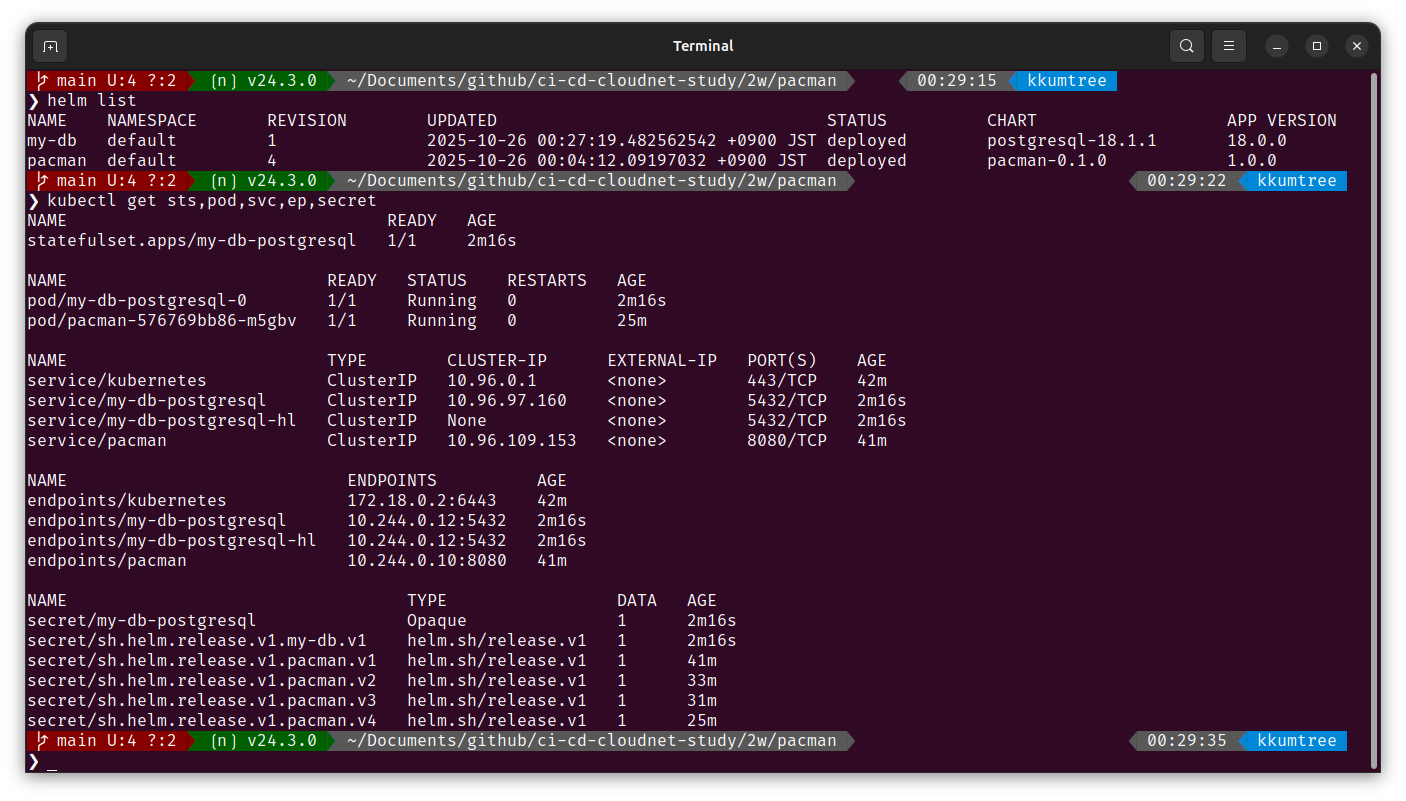The width and height of the screenshot is (1406, 801).
Task: Click the kubectl get sts,pod,svc,ep,secret command
Action: pos(212,200)
